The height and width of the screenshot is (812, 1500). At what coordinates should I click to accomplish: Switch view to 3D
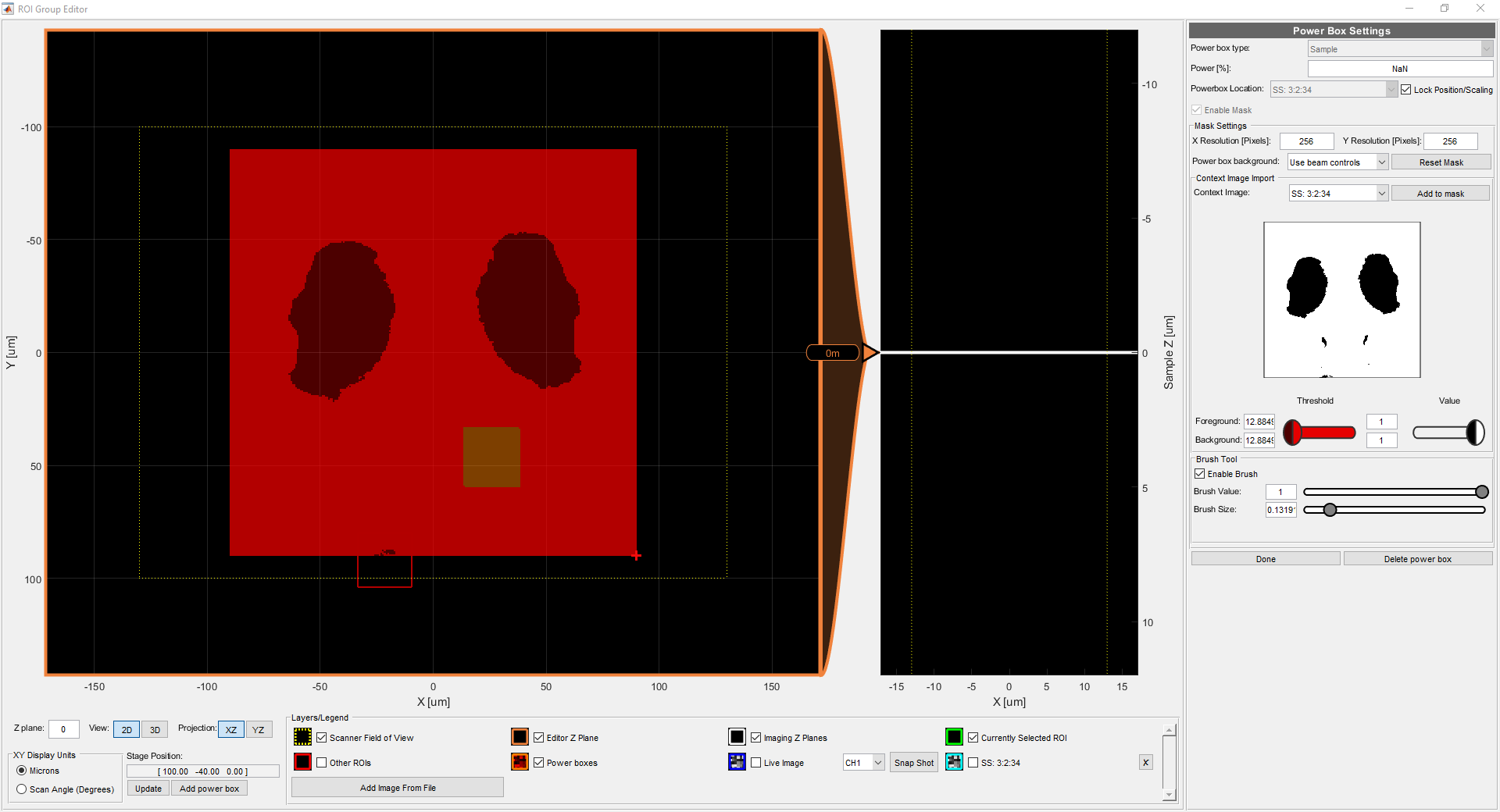[154, 729]
